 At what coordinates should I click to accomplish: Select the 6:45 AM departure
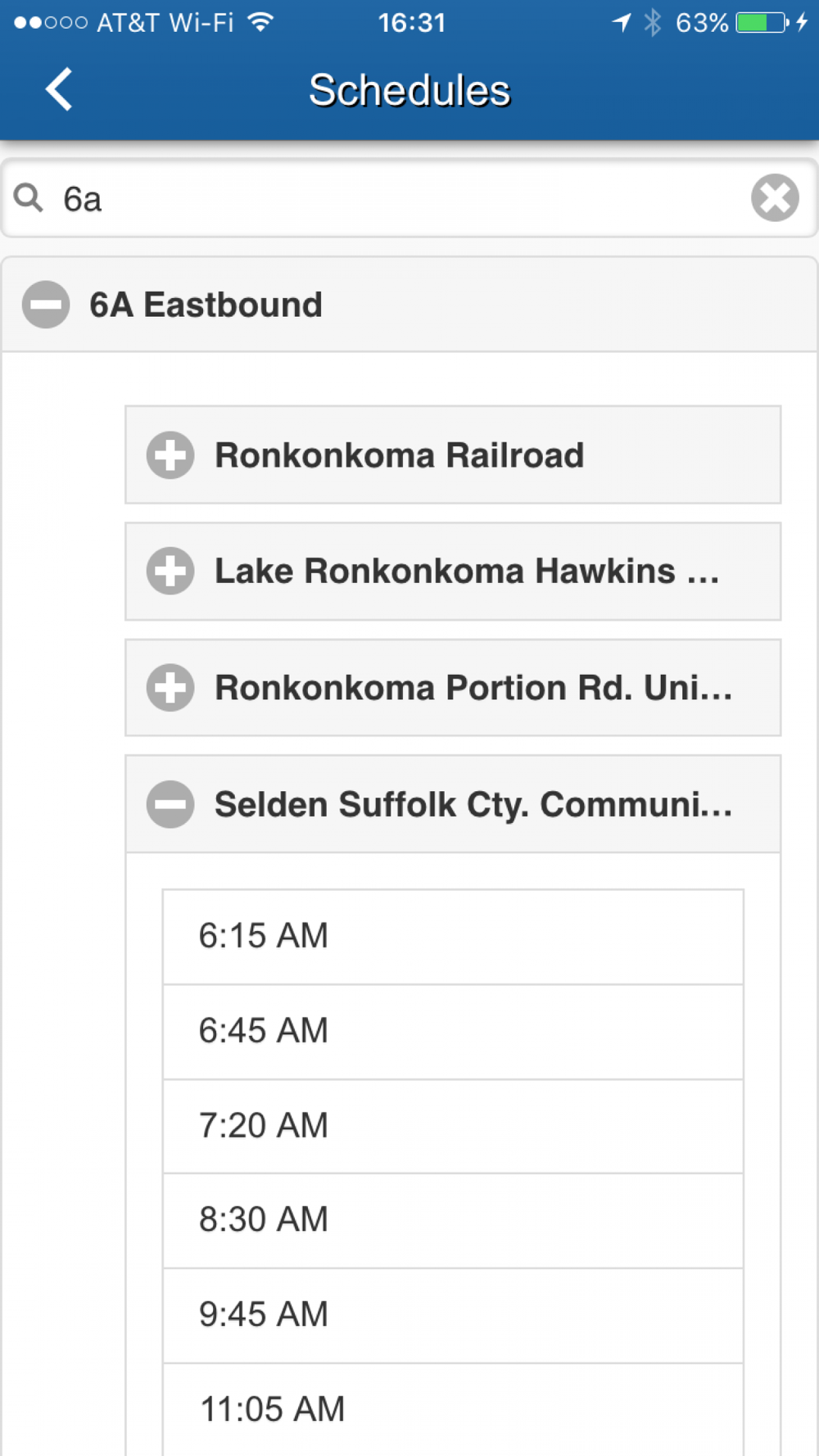(x=453, y=1032)
